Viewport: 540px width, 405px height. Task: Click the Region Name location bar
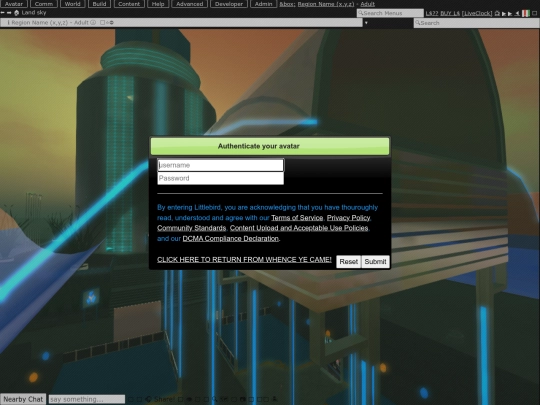181,22
